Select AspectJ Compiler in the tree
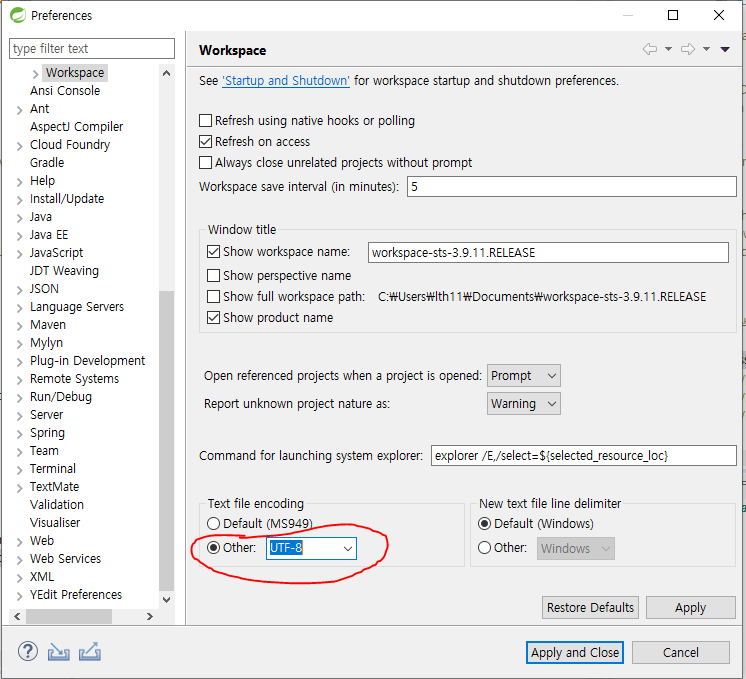The image size is (746, 679). pos(77,127)
